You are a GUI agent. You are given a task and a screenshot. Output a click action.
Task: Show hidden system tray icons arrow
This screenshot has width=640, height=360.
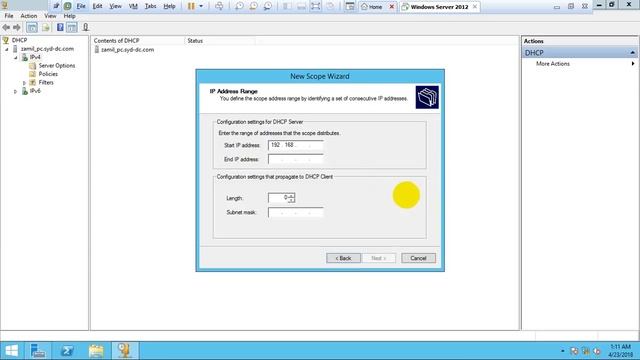click(x=562, y=351)
